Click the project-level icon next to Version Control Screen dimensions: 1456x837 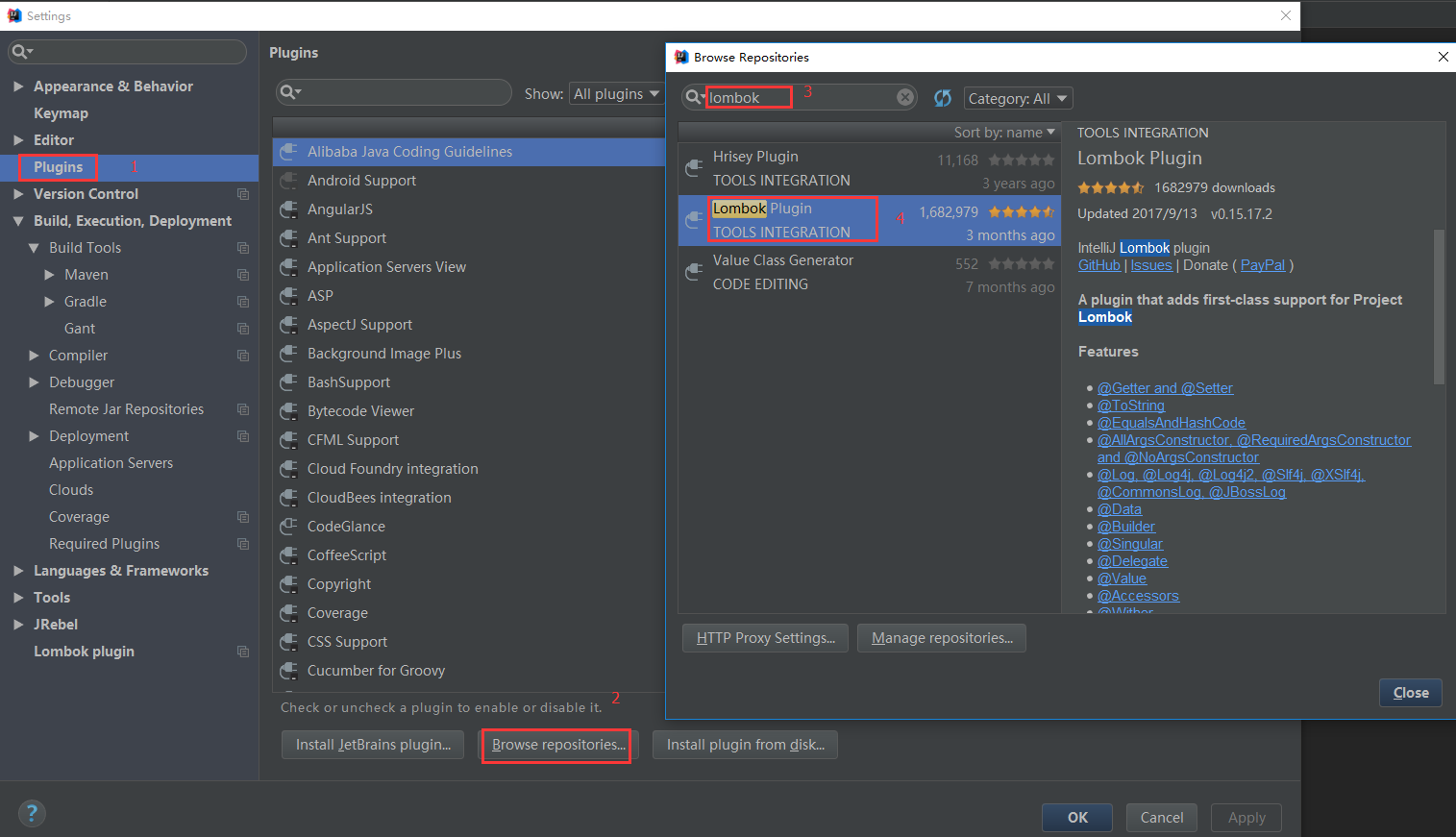coord(243,194)
